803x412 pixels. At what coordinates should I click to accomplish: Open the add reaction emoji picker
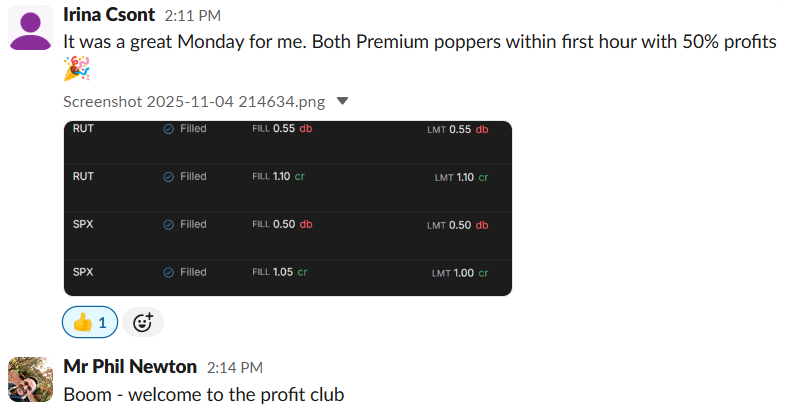point(143,322)
